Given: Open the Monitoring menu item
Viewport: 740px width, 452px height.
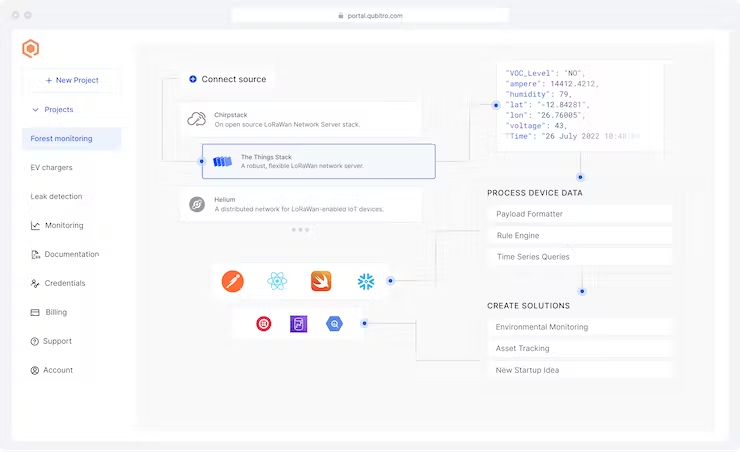Looking at the screenshot, I should pos(64,226).
